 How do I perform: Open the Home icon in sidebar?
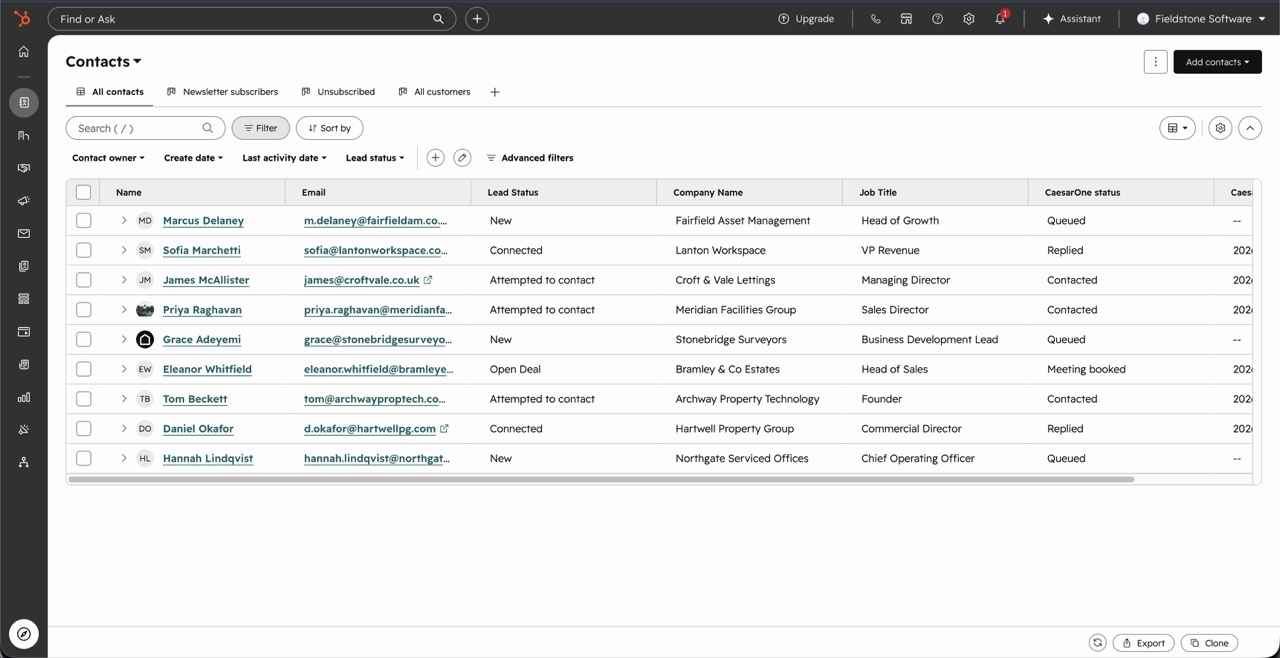[24, 52]
